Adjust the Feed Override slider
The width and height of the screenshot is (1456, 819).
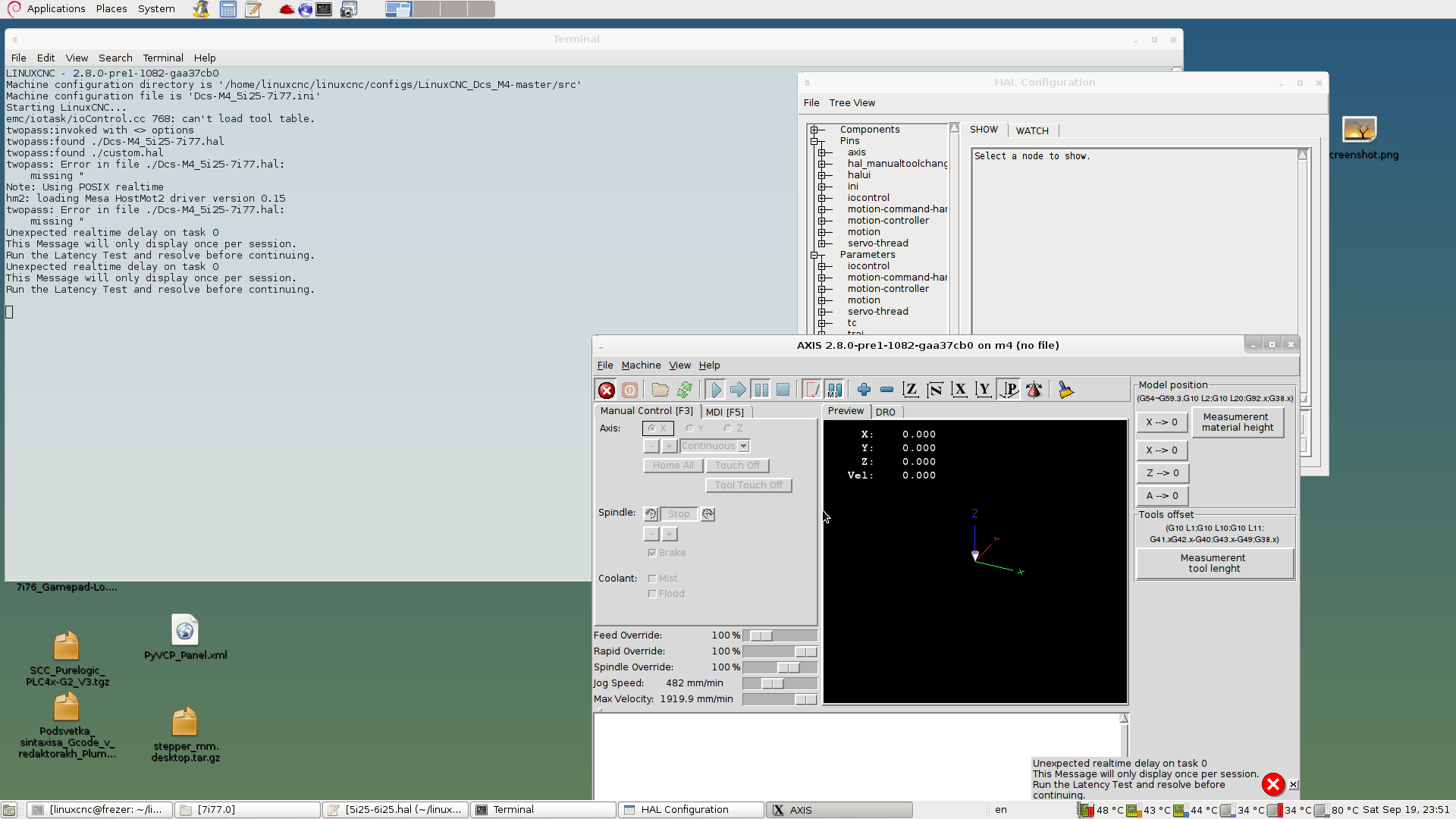pos(761,635)
